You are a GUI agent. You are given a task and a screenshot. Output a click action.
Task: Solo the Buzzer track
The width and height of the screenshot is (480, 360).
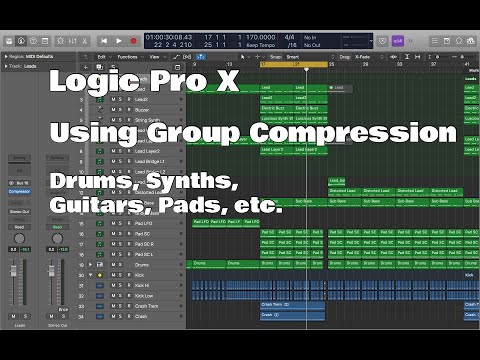120,110
